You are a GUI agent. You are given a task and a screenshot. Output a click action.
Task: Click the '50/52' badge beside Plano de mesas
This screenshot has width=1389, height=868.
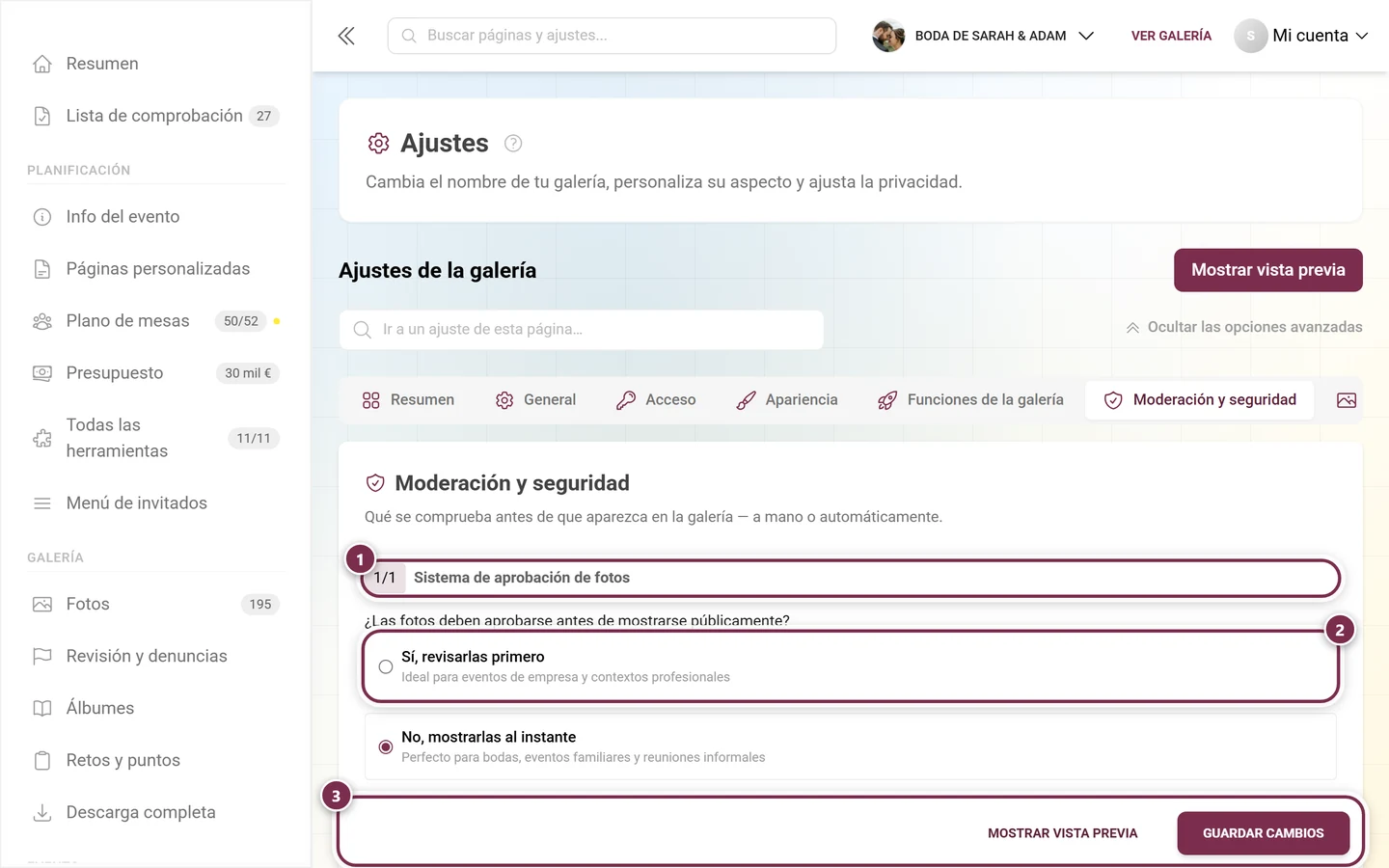(241, 321)
